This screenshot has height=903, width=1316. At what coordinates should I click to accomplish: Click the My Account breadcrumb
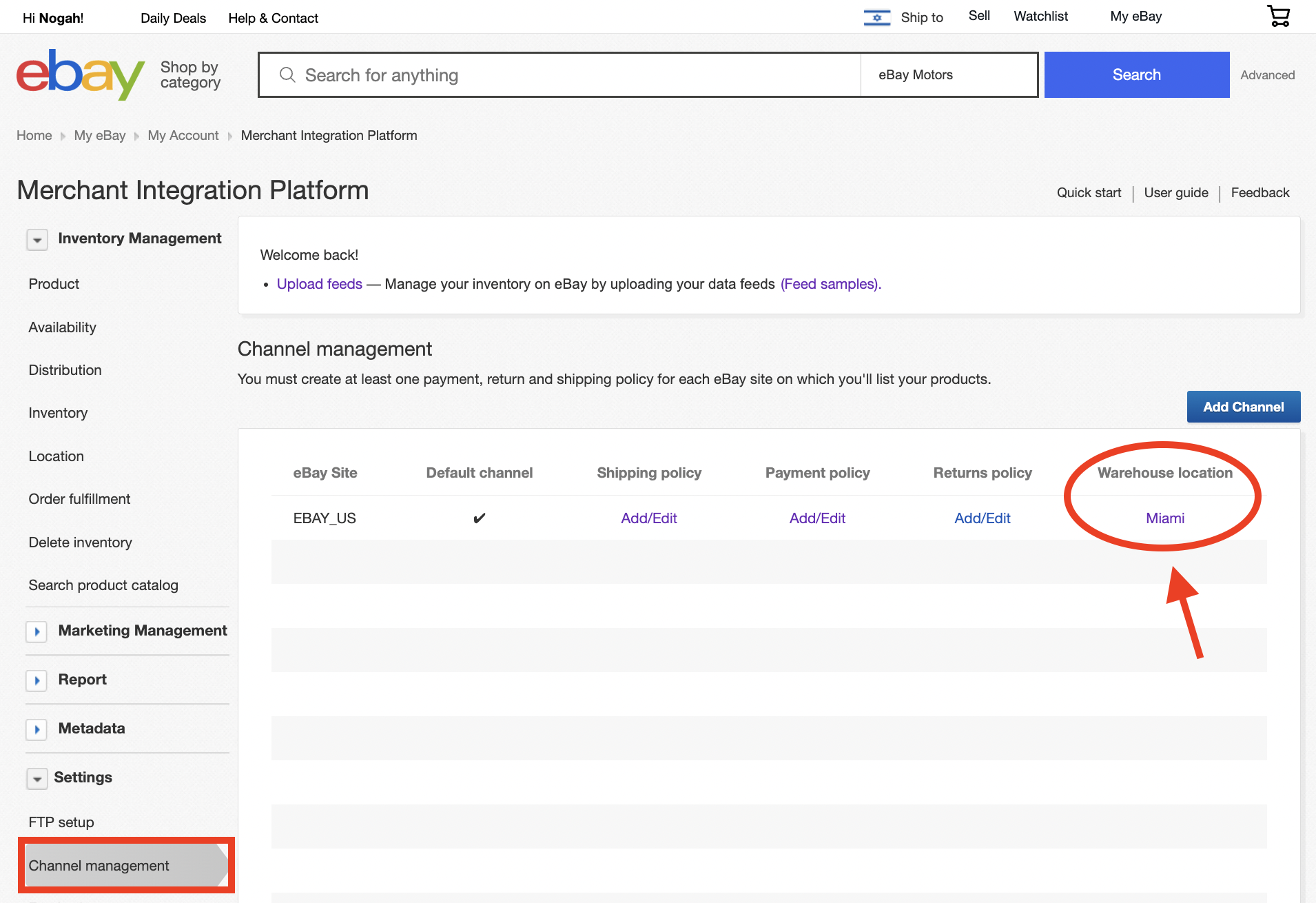pos(183,135)
